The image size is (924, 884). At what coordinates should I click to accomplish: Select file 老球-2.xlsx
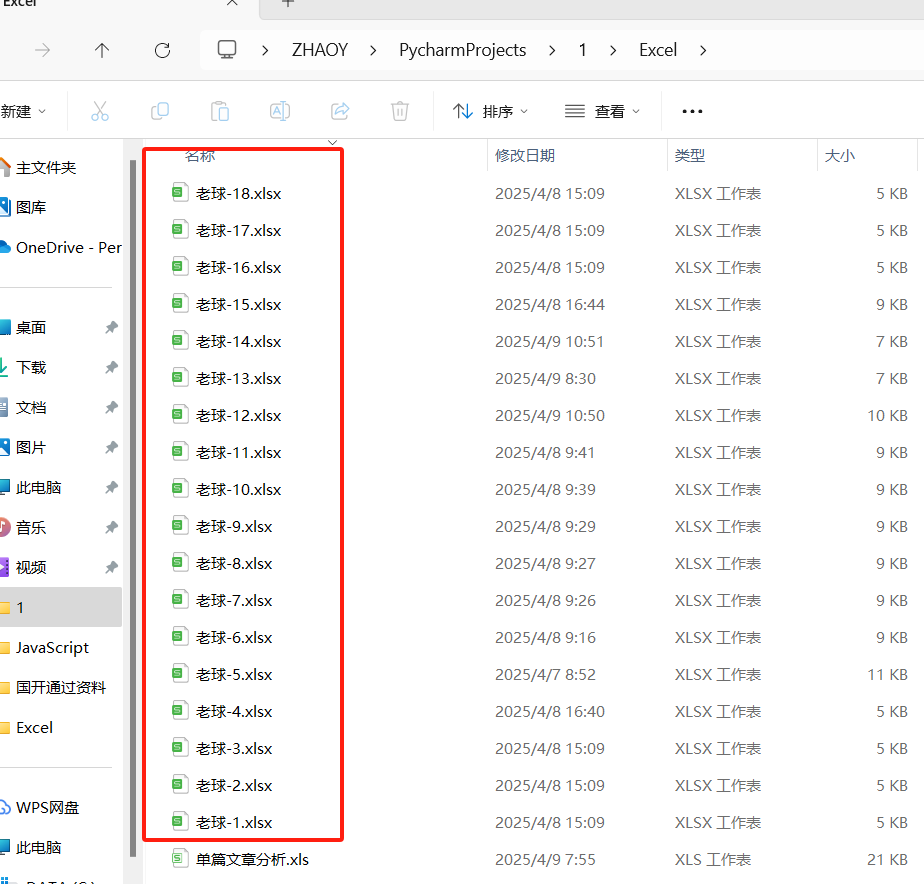click(234, 786)
